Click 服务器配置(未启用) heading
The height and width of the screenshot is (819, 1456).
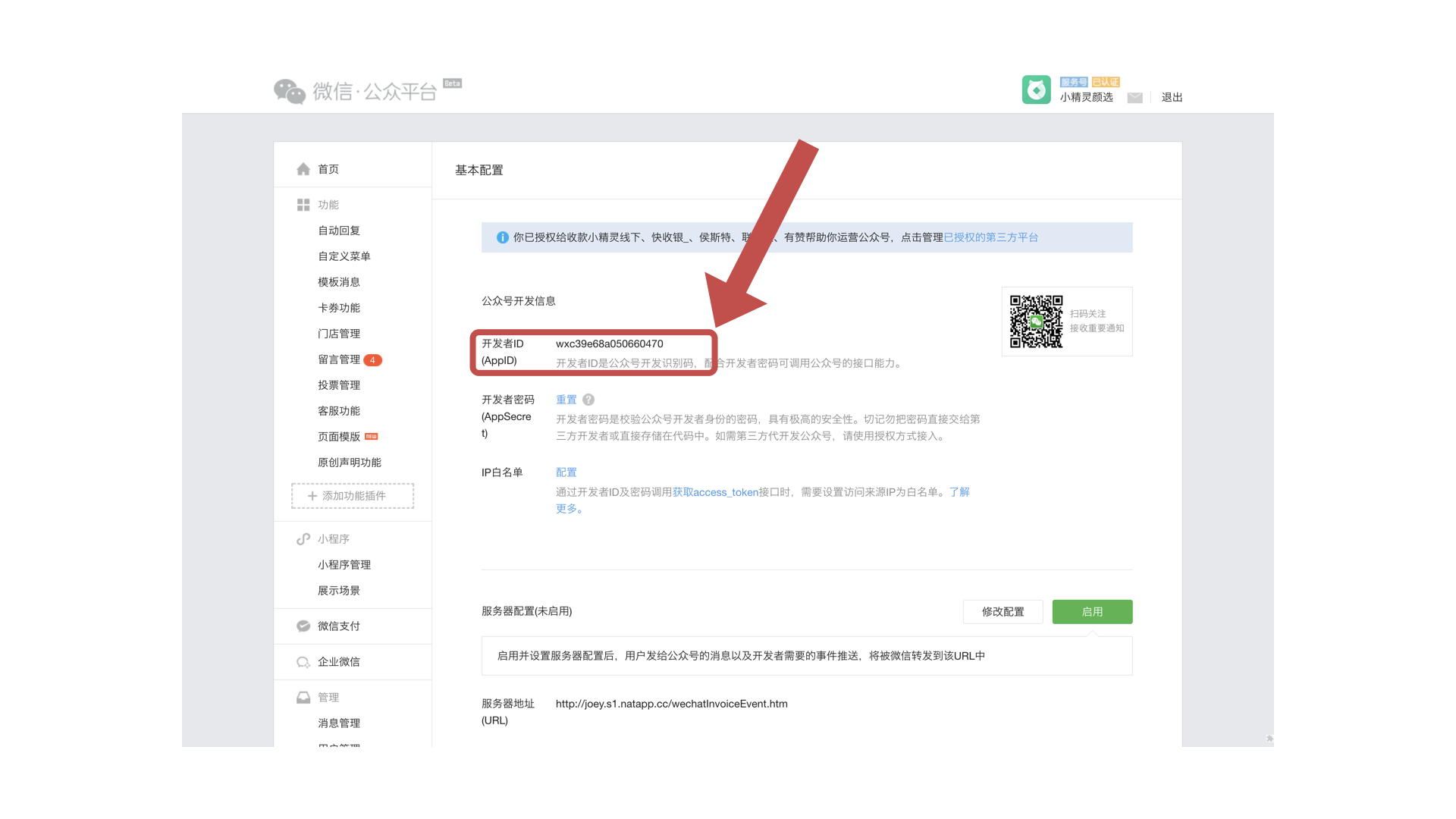click(526, 611)
